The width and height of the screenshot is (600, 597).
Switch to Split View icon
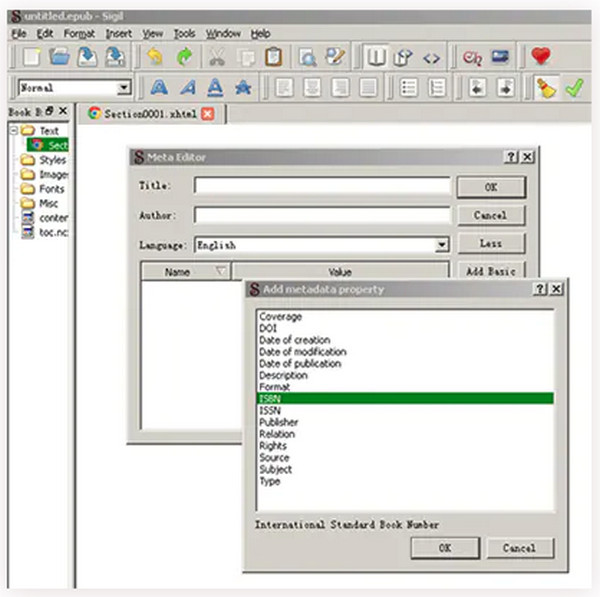(x=403, y=57)
